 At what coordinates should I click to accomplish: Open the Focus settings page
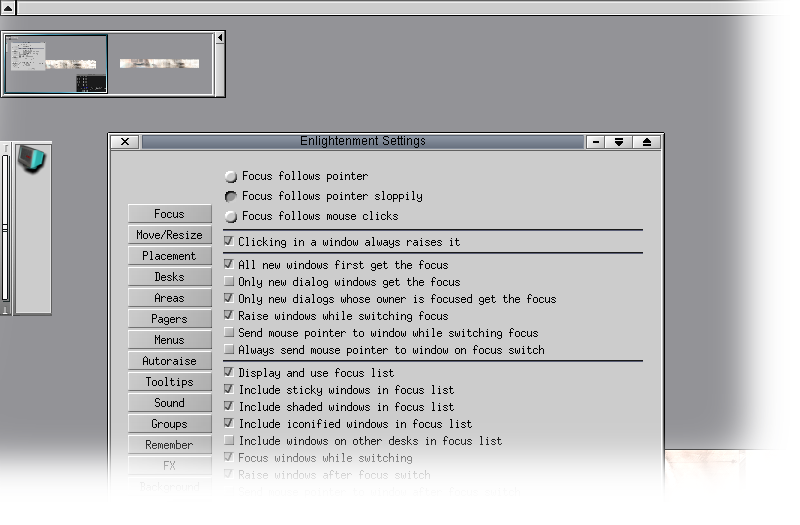(169, 213)
